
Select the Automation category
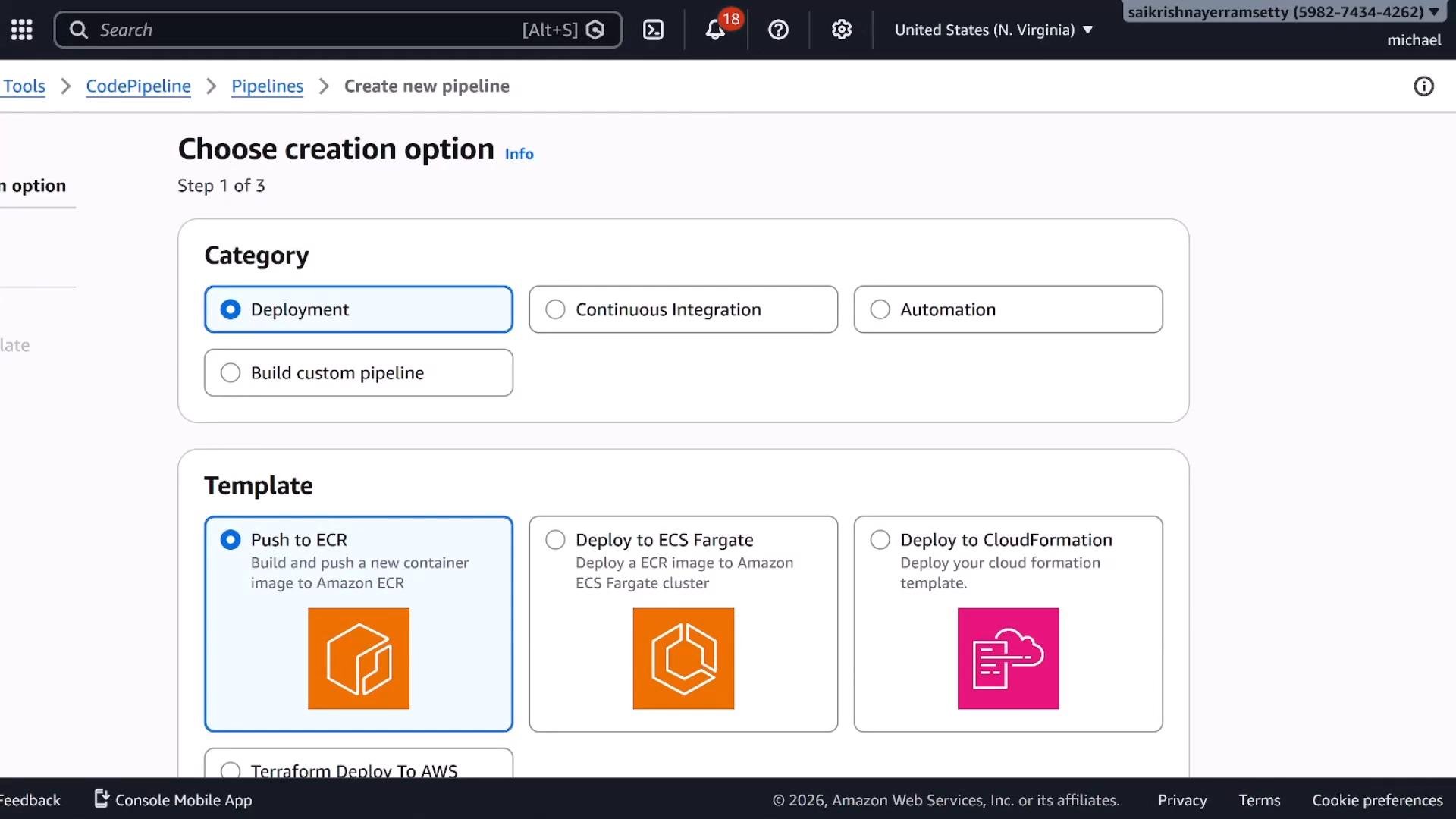point(1008,309)
